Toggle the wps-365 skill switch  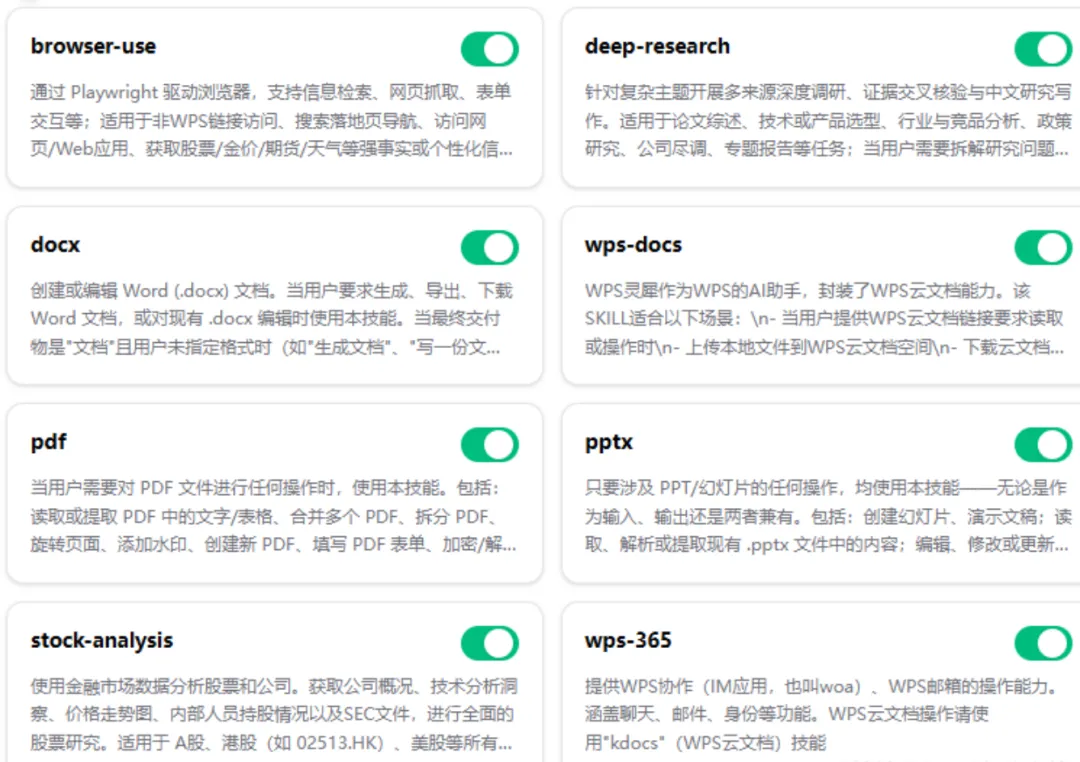coord(1043,643)
